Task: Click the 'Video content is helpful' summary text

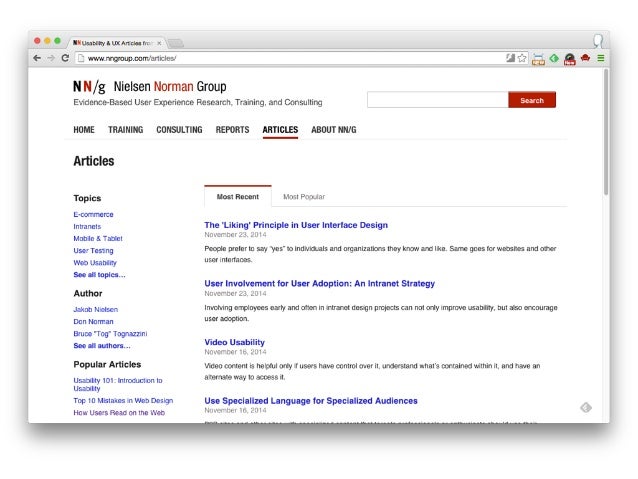Action: pyautogui.click(x=372, y=372)
